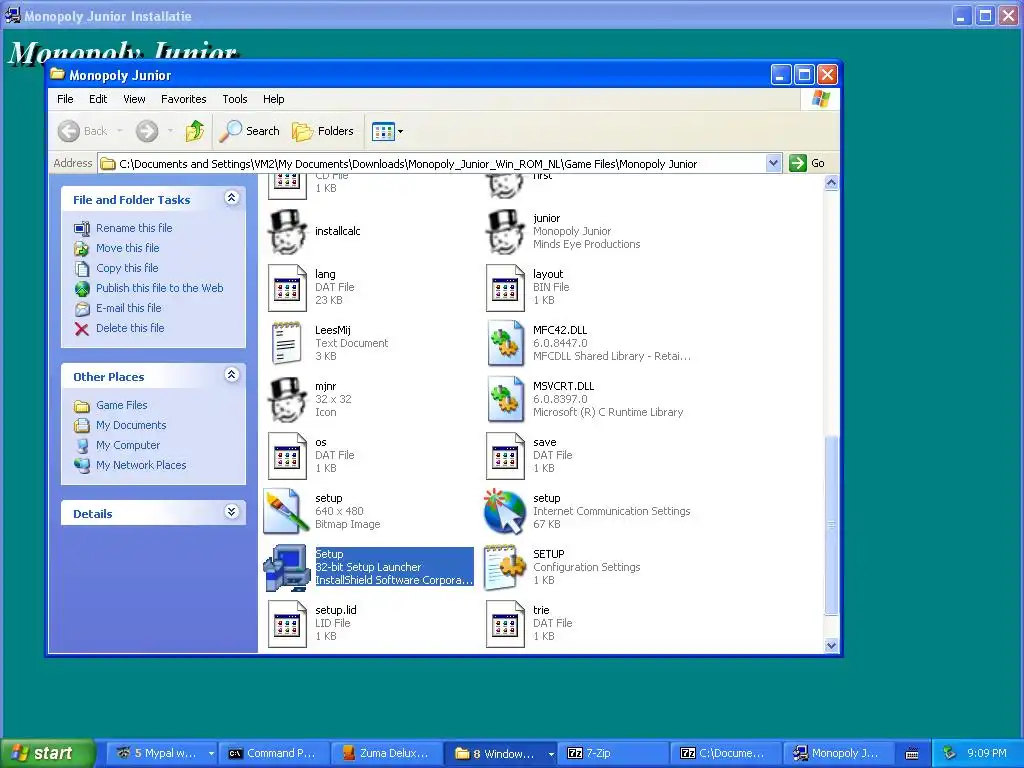Click the on-screen keyboard taskbar icon
The height and width of the screenshot is (768, 1024).
point(912,754)
